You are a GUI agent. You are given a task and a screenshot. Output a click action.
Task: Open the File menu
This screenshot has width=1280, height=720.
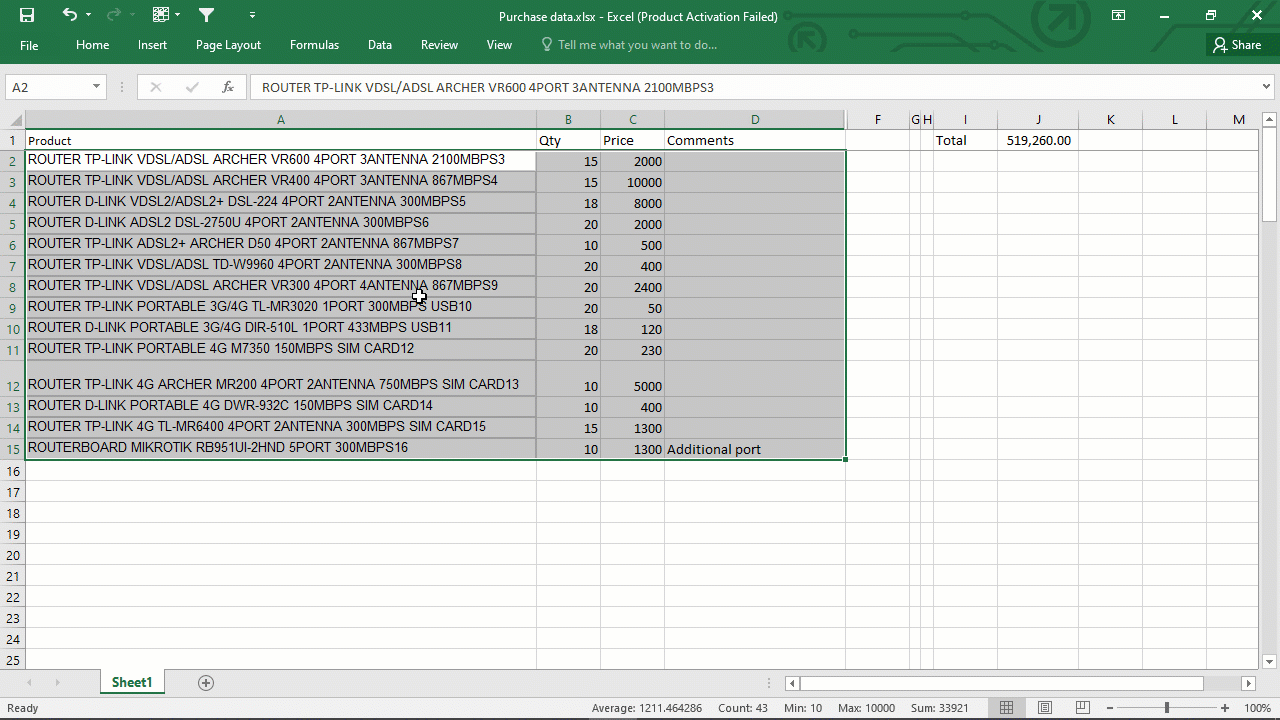(29, 45)
